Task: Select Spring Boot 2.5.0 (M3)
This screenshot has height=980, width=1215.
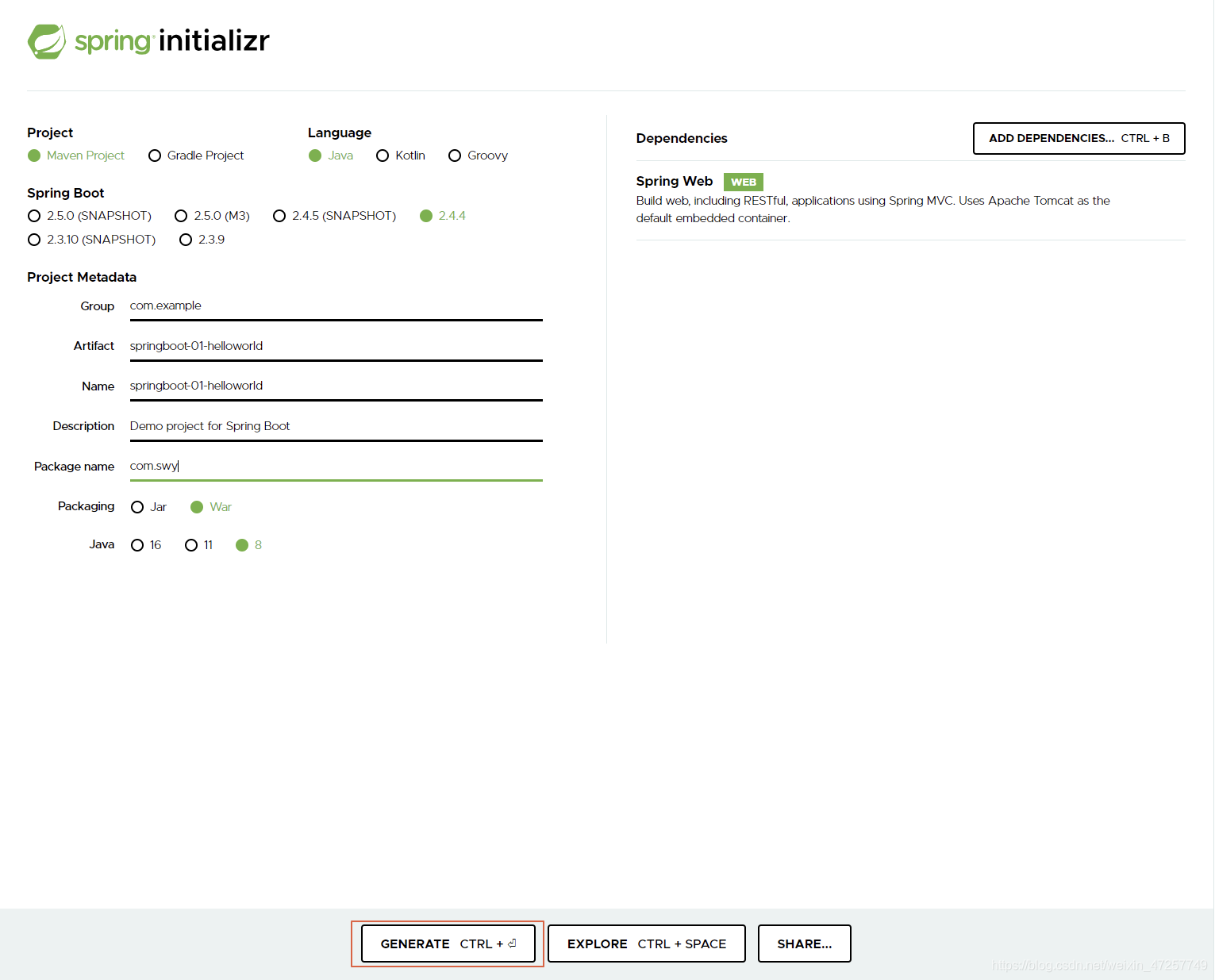Action: (x=213, y=216)
